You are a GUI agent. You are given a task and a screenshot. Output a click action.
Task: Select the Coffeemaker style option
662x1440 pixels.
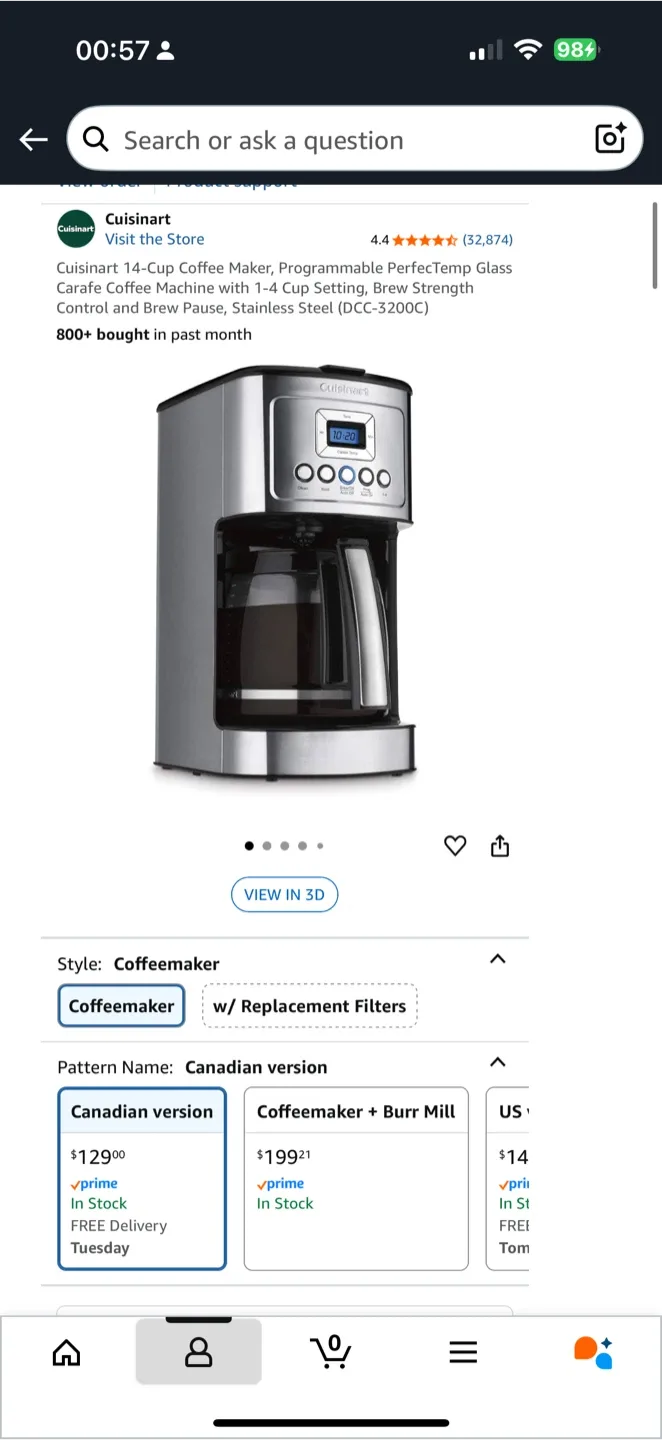click(122, 1006)
